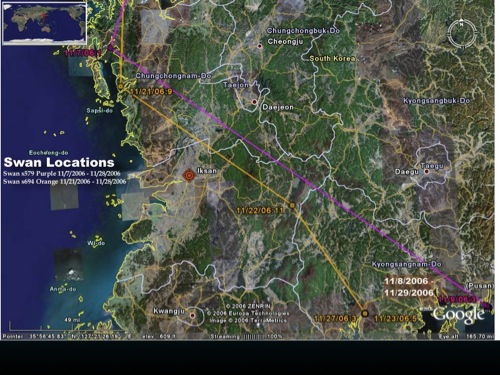Click the world overview map thumbnail
500x375 pixels.
pyautogui.click(x=44, y=23)
